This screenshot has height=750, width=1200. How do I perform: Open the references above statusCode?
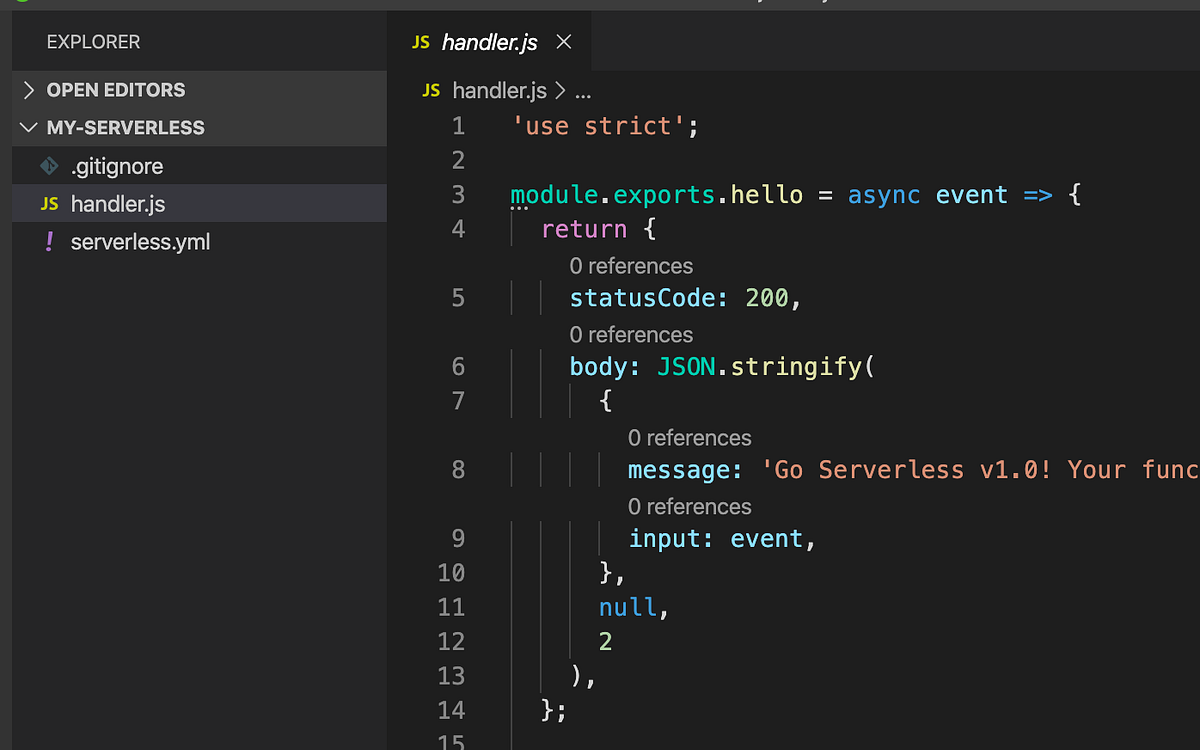630,265
